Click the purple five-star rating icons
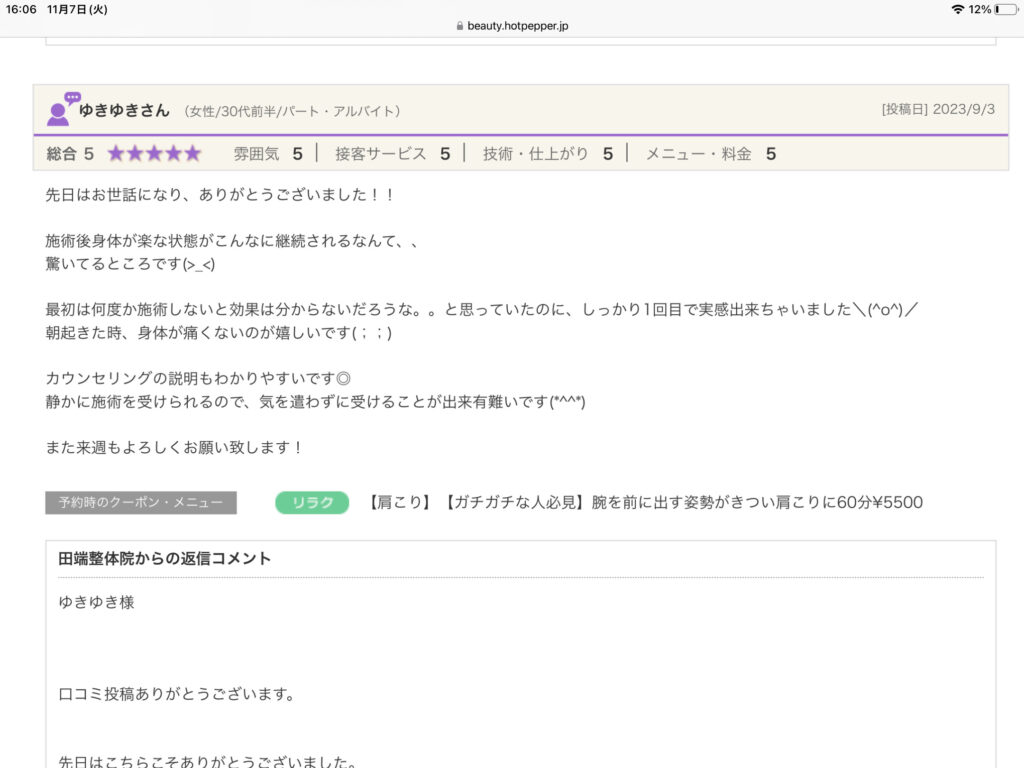Image resolution: width=1024 pixels, height=768 pixels. point(154,153)
